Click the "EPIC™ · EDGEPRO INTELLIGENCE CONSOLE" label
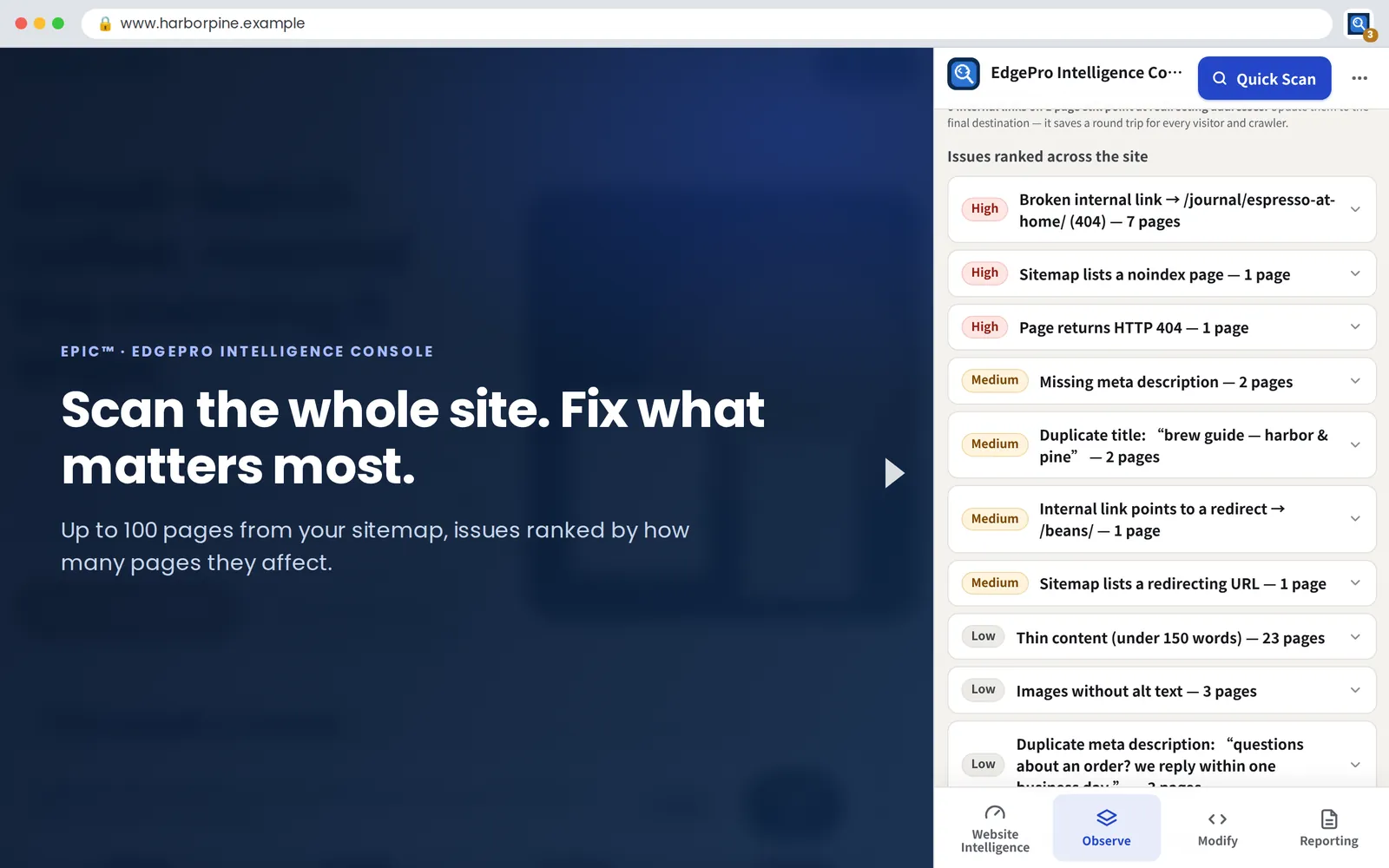 tap(247, 352)
